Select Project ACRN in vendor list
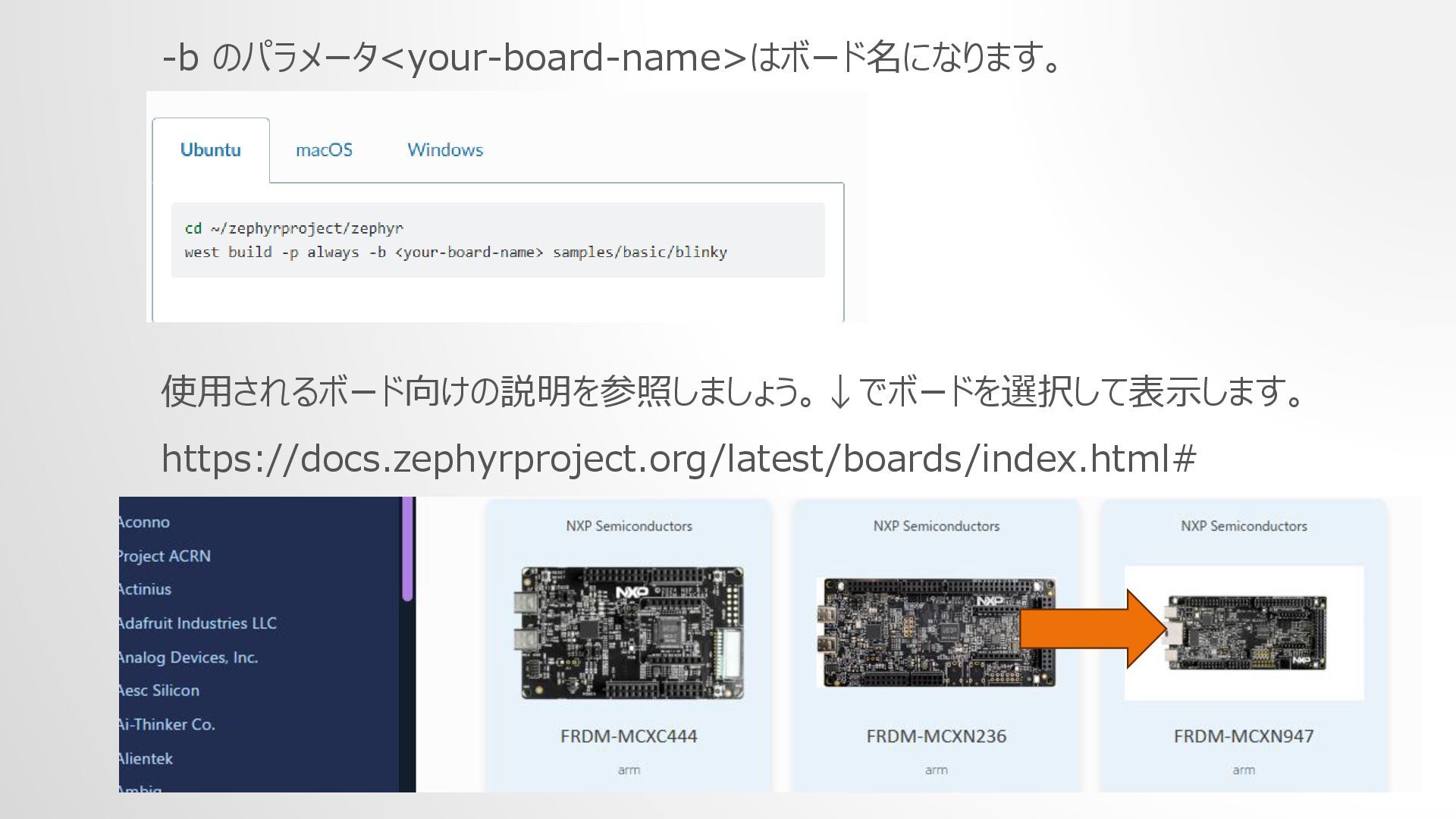This screenshot has width=1456, height=819. click(x=164, y=556)
